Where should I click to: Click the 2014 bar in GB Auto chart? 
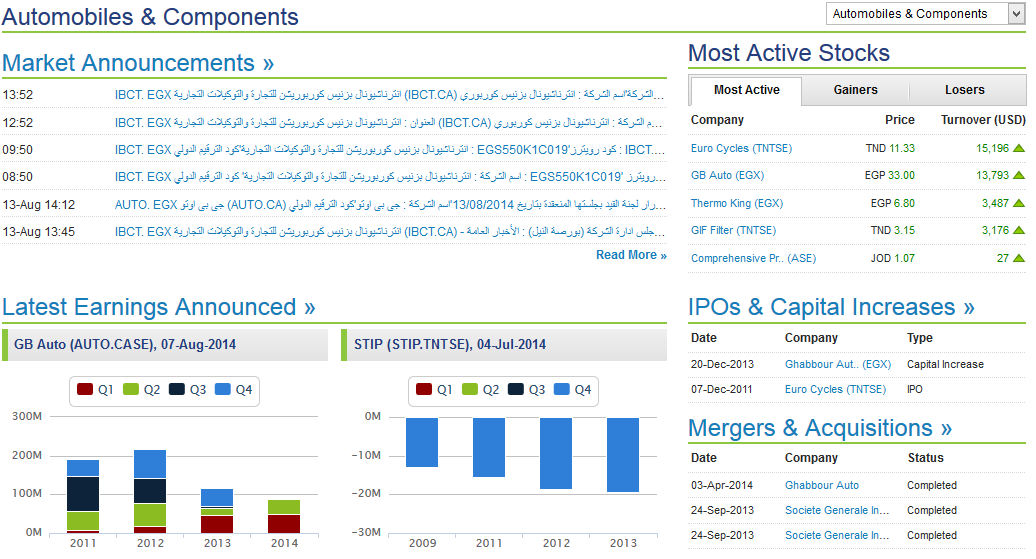coord(284,516)
